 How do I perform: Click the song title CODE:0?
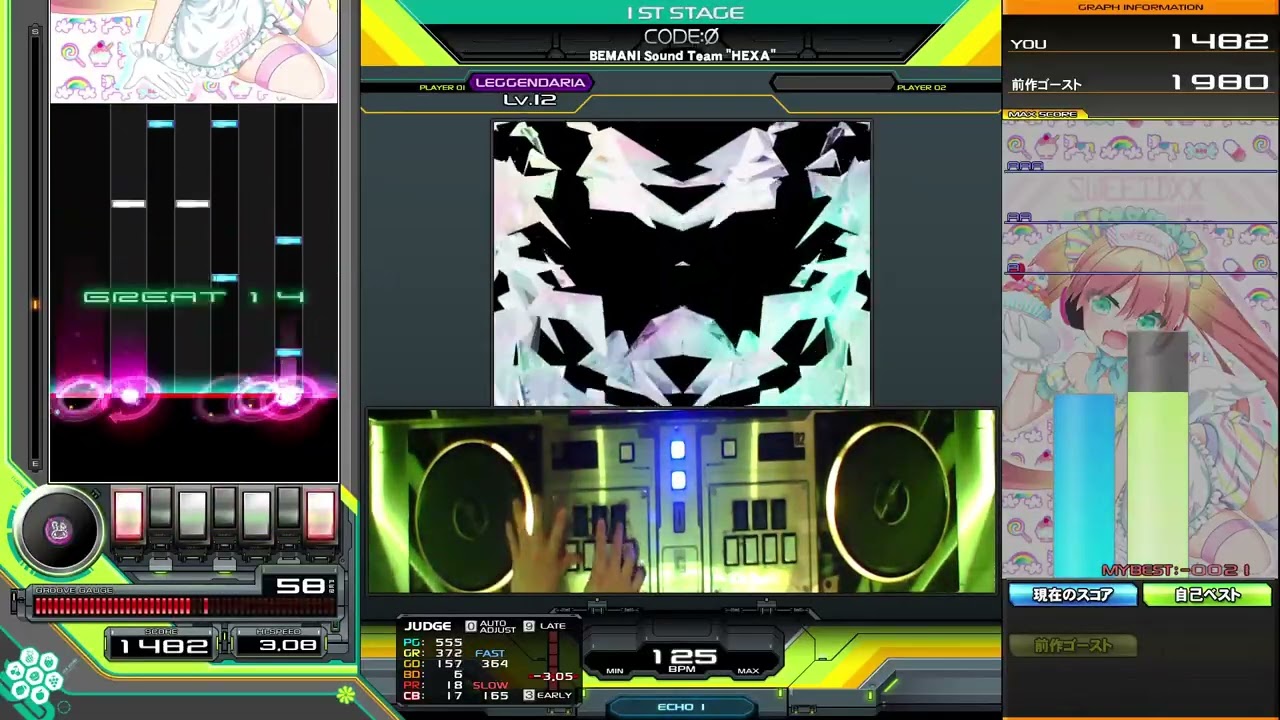pyautogui.click(x=682, y=36)
